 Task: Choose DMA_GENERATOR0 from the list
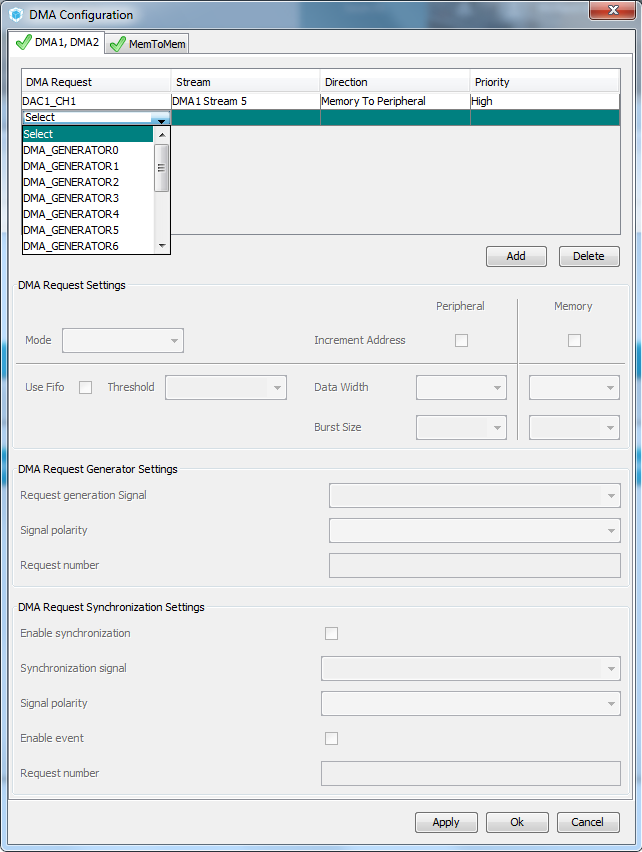click(x=88, y=150)
